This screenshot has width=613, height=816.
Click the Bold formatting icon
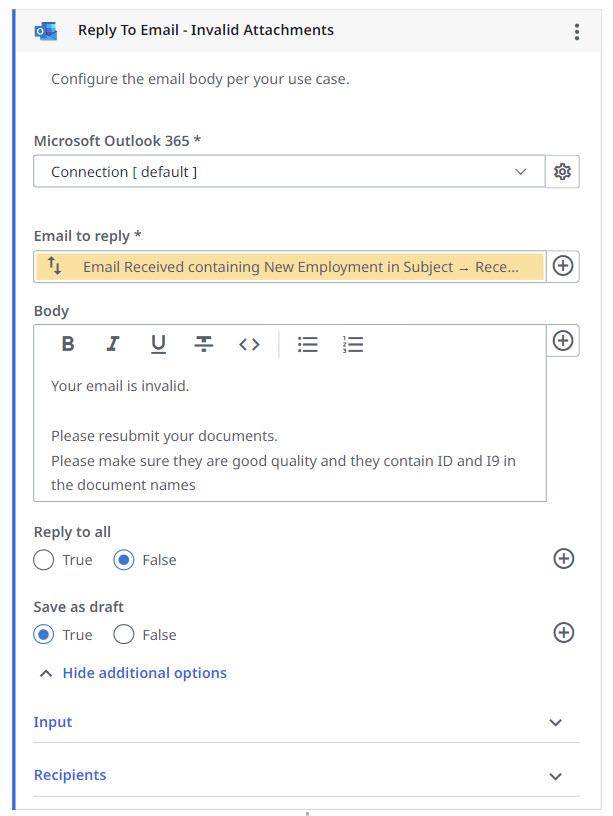68,344
